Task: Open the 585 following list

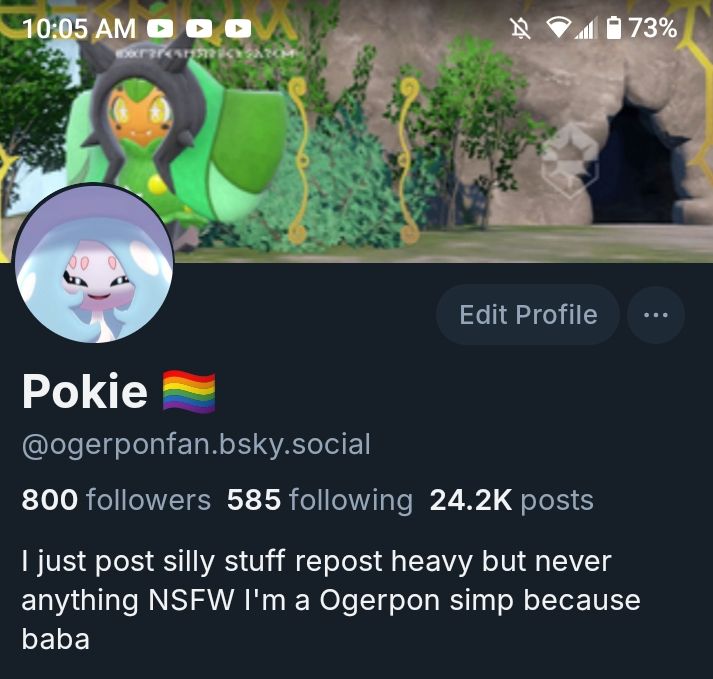Action: [320, 500]
